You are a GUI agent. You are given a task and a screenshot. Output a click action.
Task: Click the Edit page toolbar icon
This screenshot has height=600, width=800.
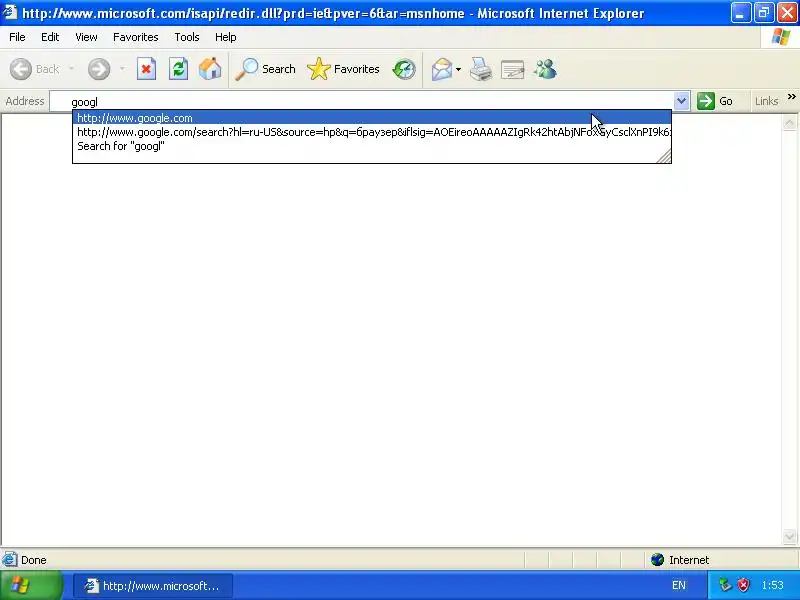[512, 69]
